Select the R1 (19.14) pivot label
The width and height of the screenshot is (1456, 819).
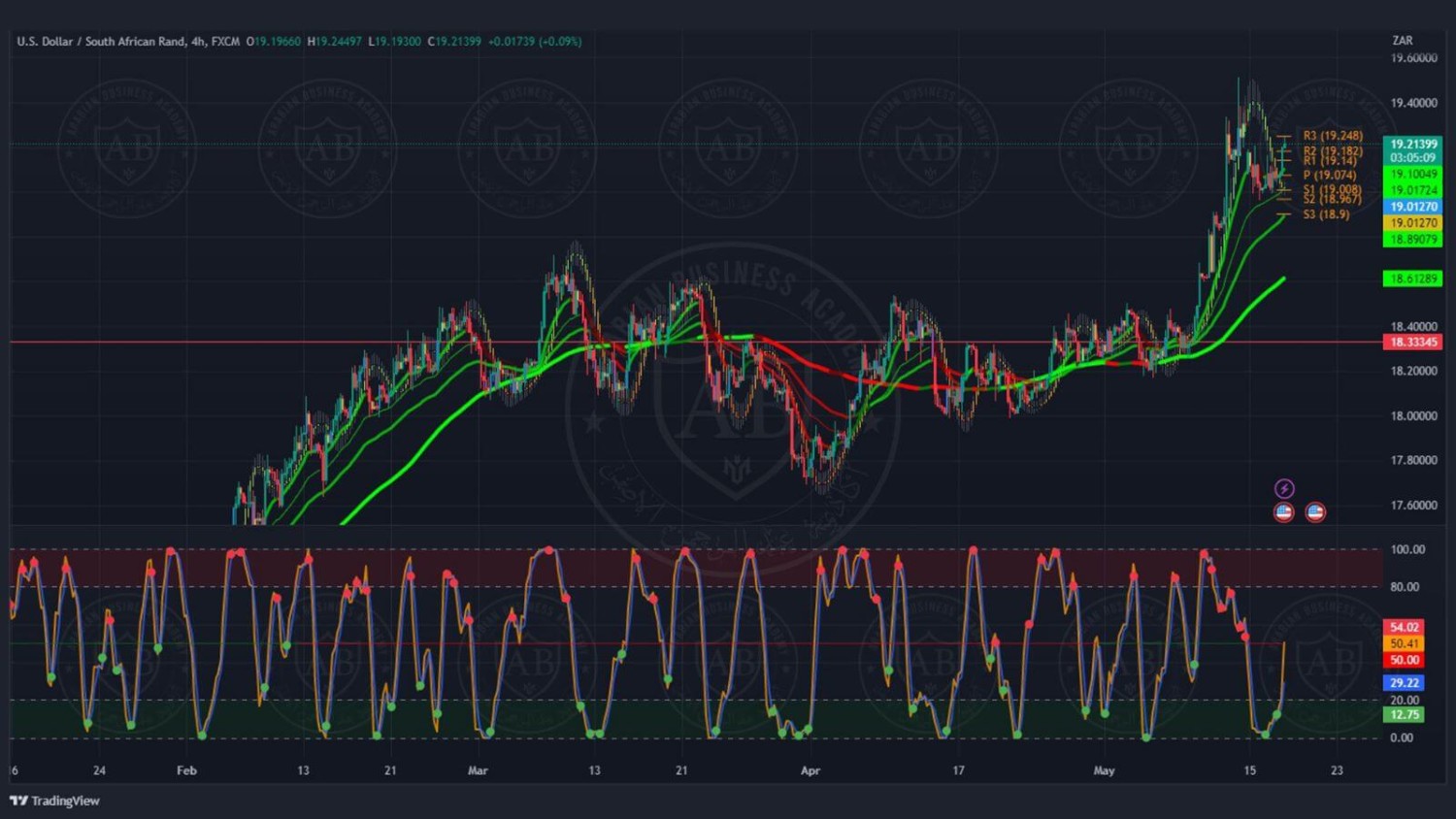pos(1330,161)
